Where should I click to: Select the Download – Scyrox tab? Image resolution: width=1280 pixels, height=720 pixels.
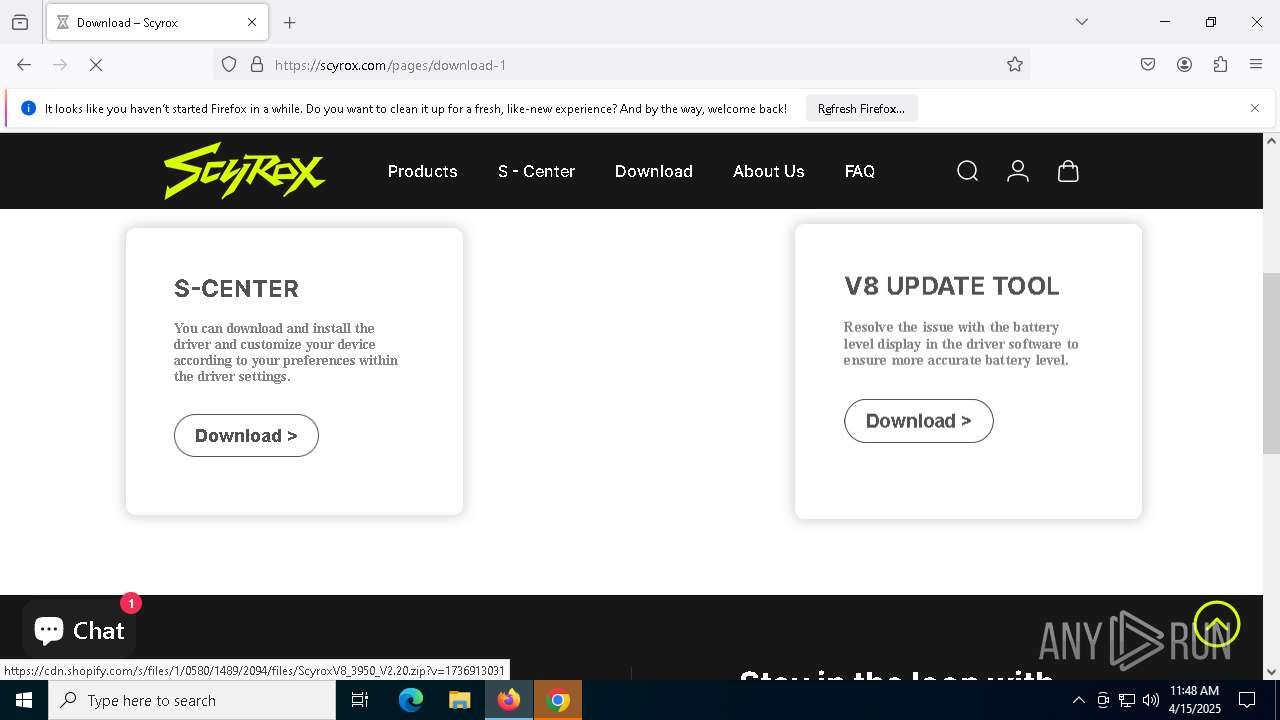point(157,22)
